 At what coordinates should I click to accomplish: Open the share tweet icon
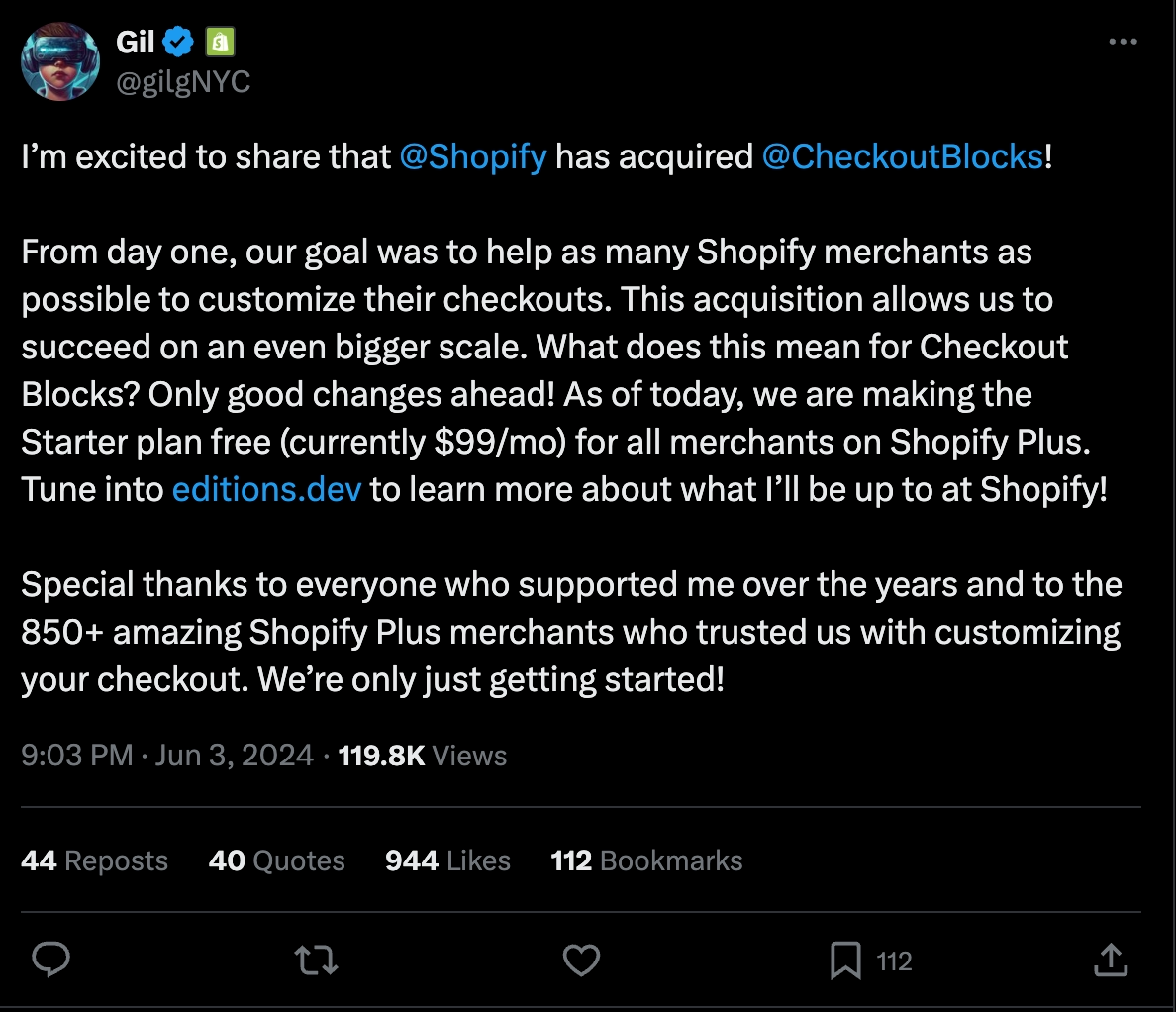[x=1111, y=960]
